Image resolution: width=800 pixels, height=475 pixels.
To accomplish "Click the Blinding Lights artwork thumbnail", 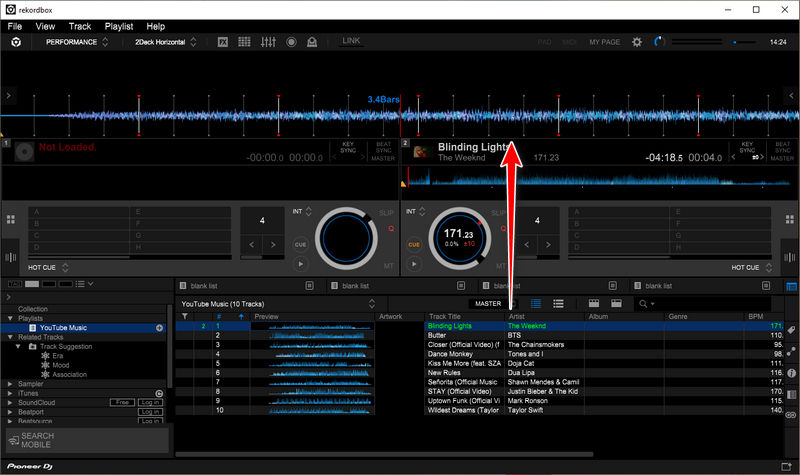I will 421,152.
